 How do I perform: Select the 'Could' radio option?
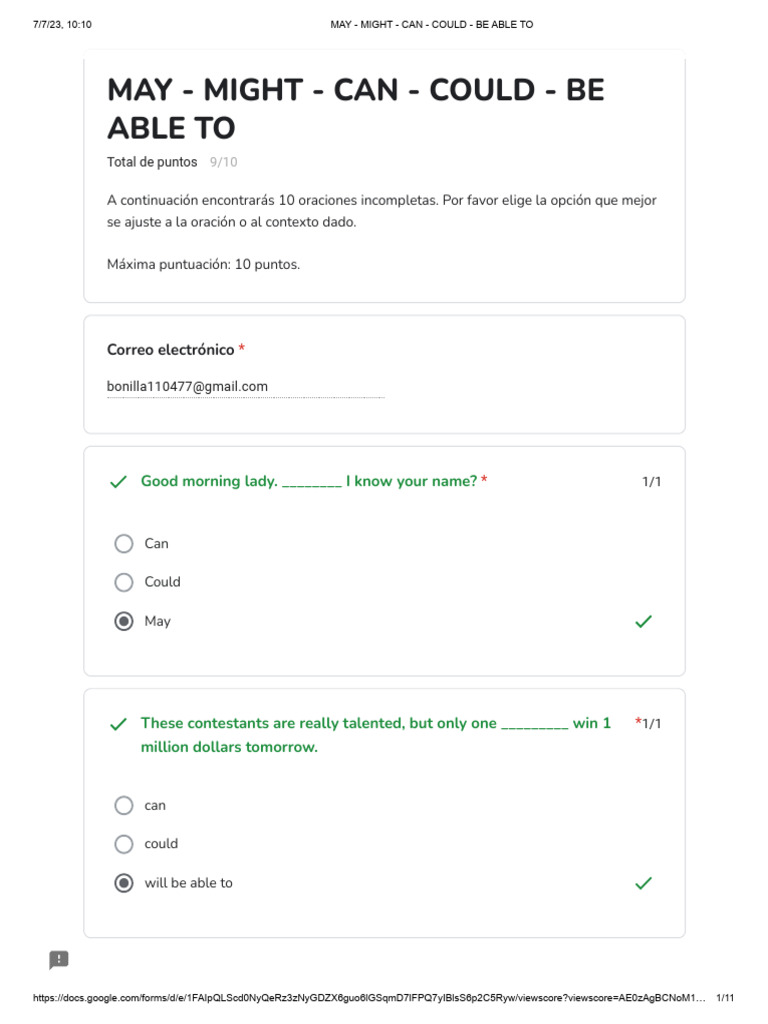point(123,582)
